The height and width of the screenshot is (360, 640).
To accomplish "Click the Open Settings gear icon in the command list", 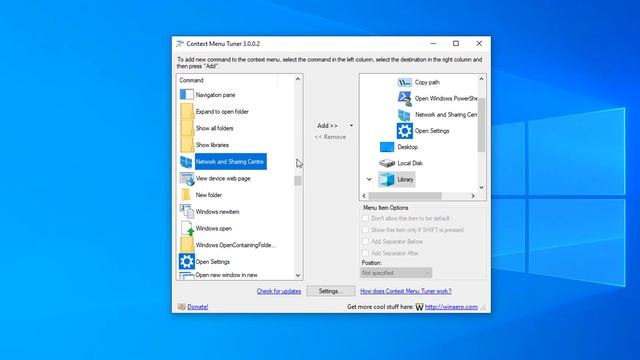I will (187, 262).
